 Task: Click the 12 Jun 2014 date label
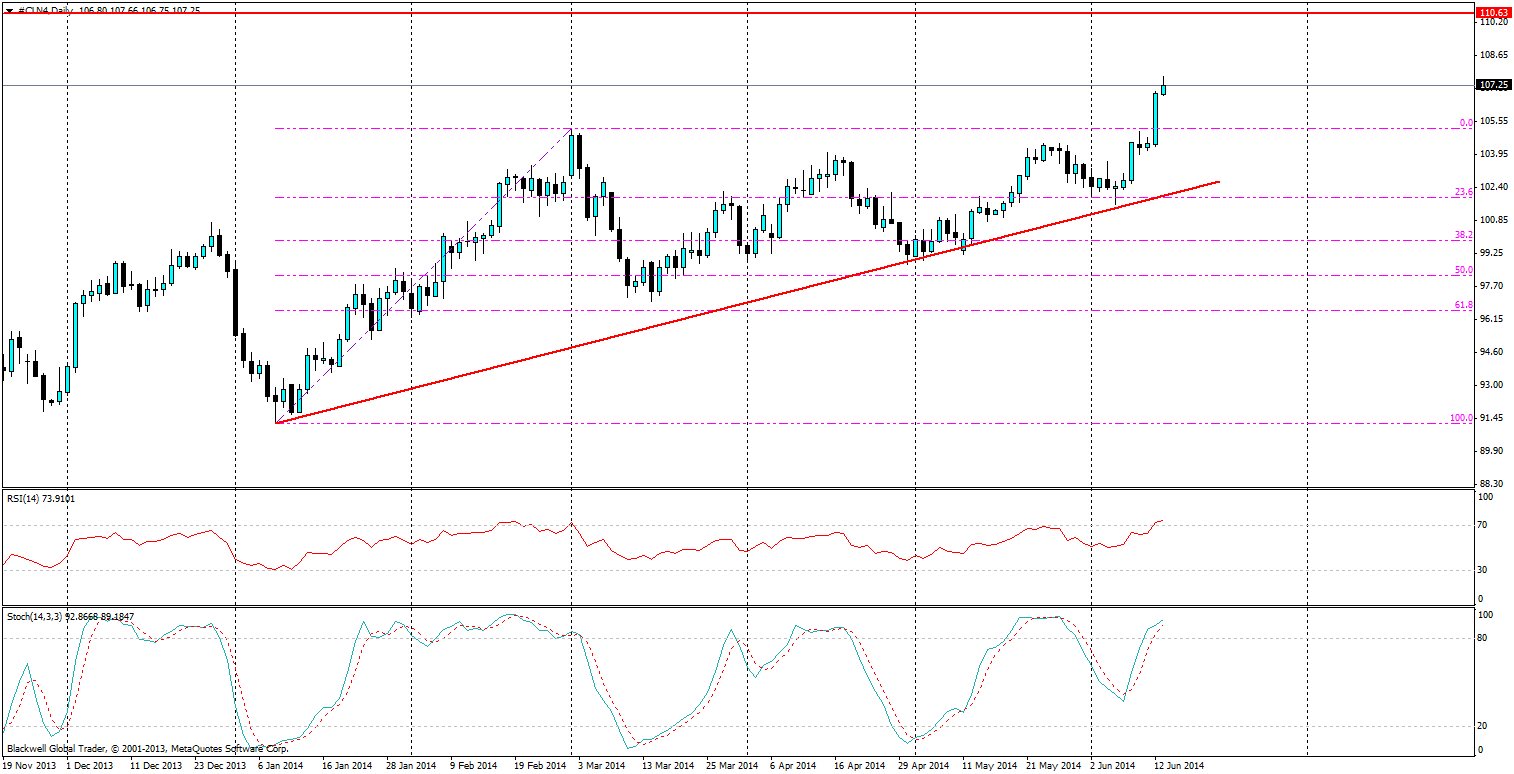click(1179, 766)
